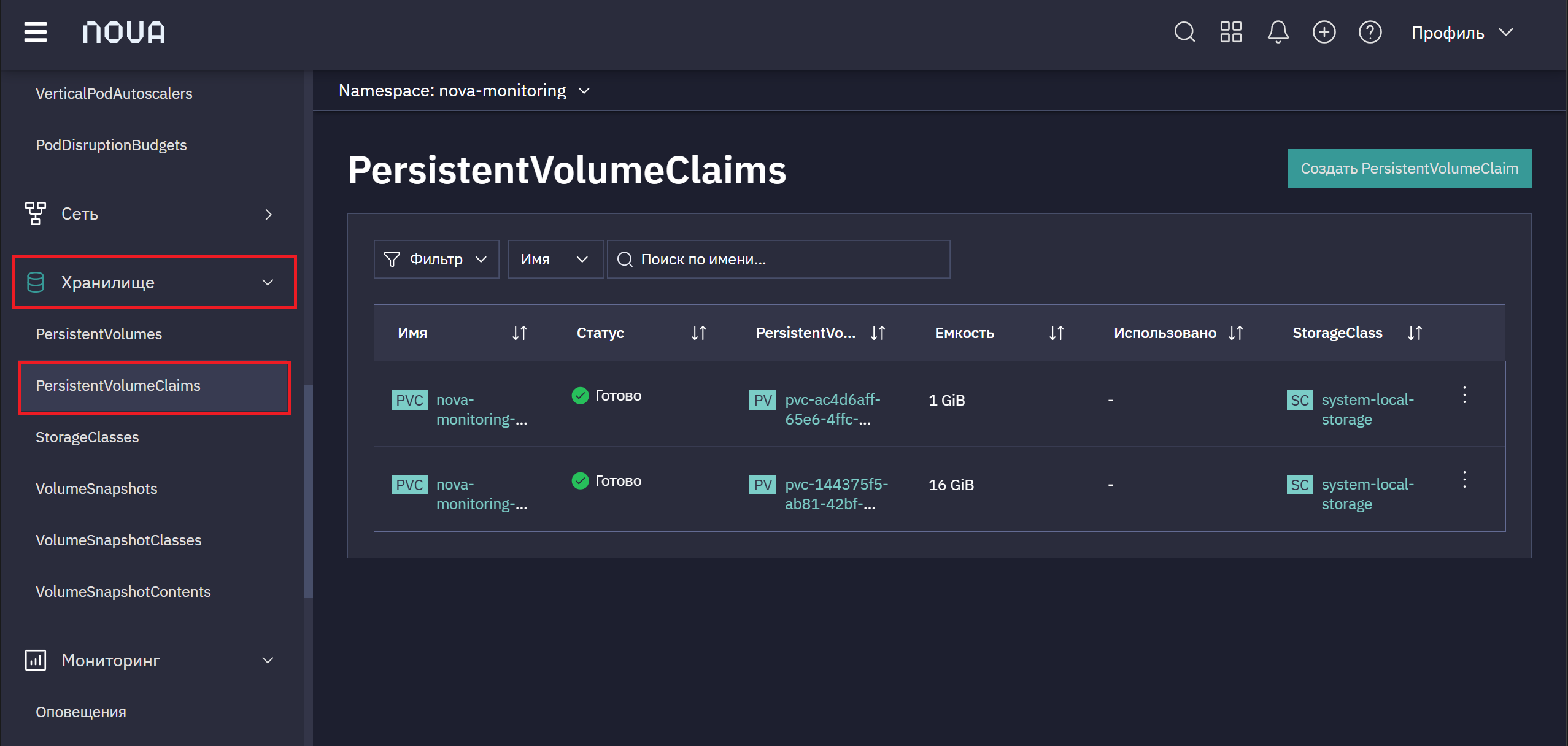Open the apps grid icon
1568x746 pixels.
1230,32
